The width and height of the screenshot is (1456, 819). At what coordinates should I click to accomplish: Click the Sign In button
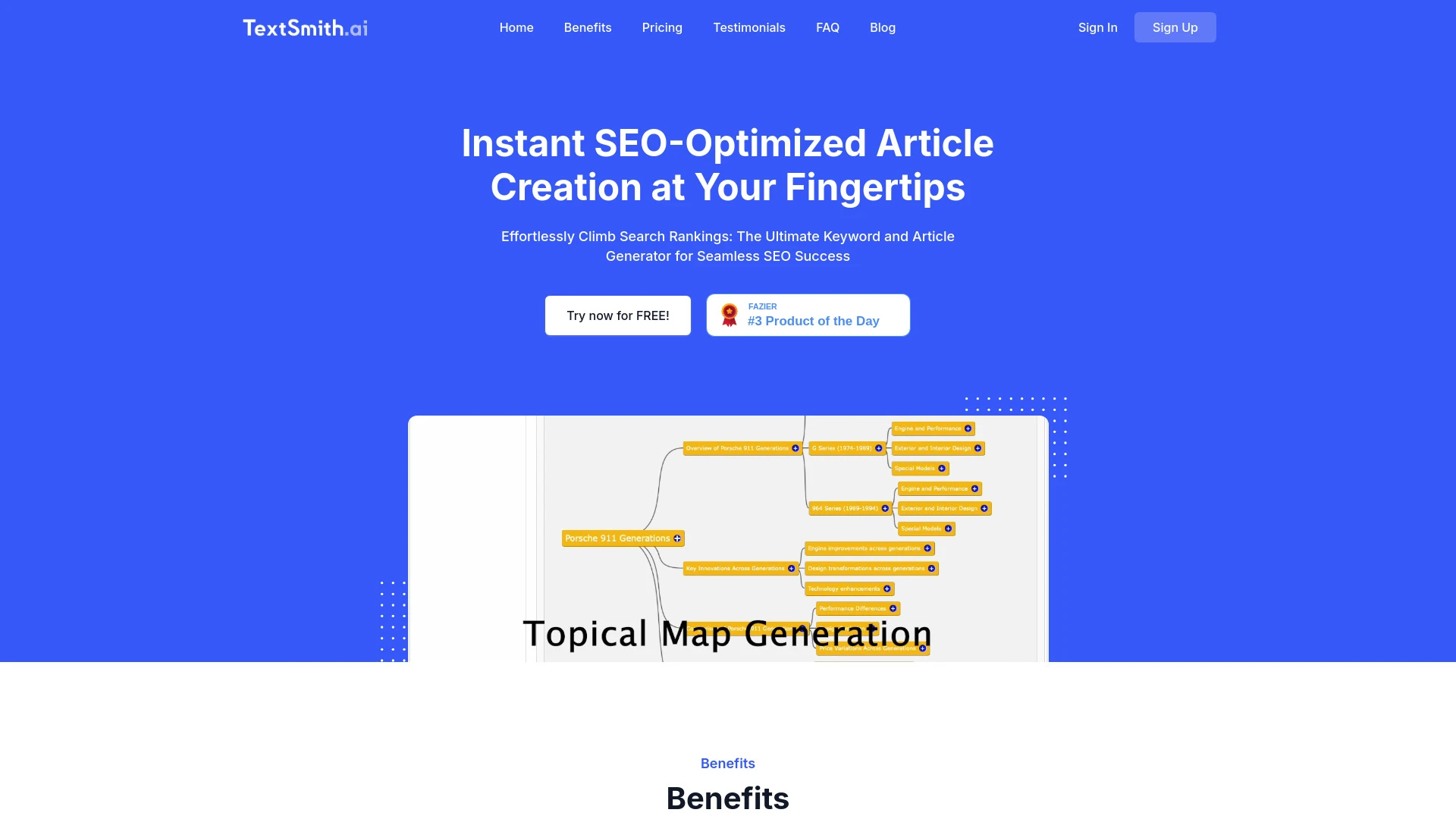(1097, 27)
